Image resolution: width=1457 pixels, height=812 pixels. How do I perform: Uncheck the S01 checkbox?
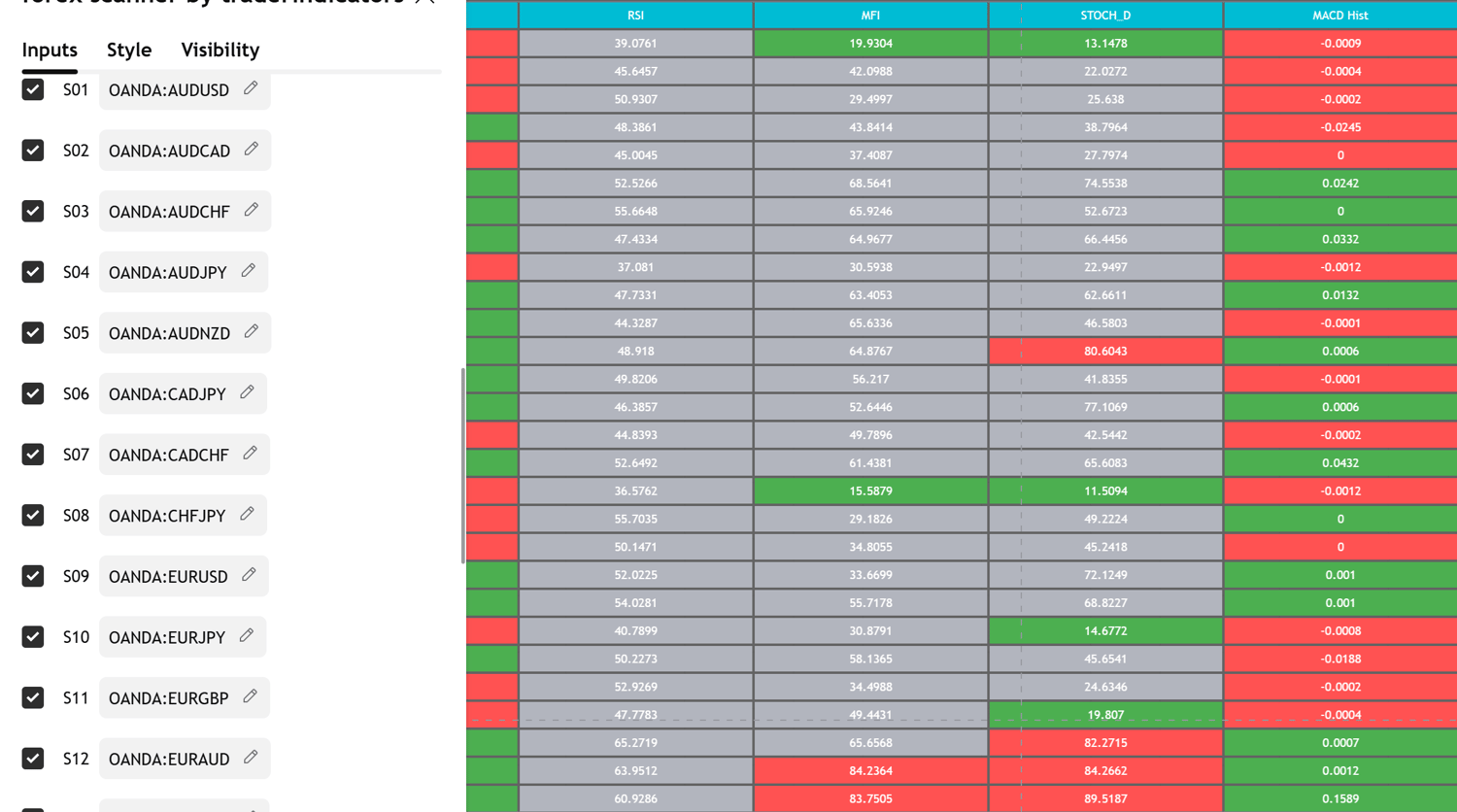tap(33, 89)
